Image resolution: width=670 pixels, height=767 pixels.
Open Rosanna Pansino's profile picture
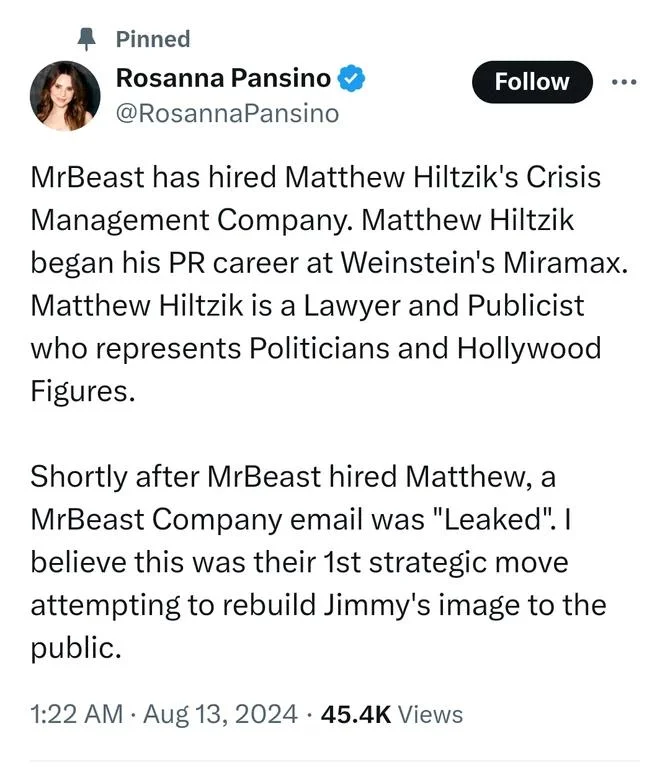66,95
